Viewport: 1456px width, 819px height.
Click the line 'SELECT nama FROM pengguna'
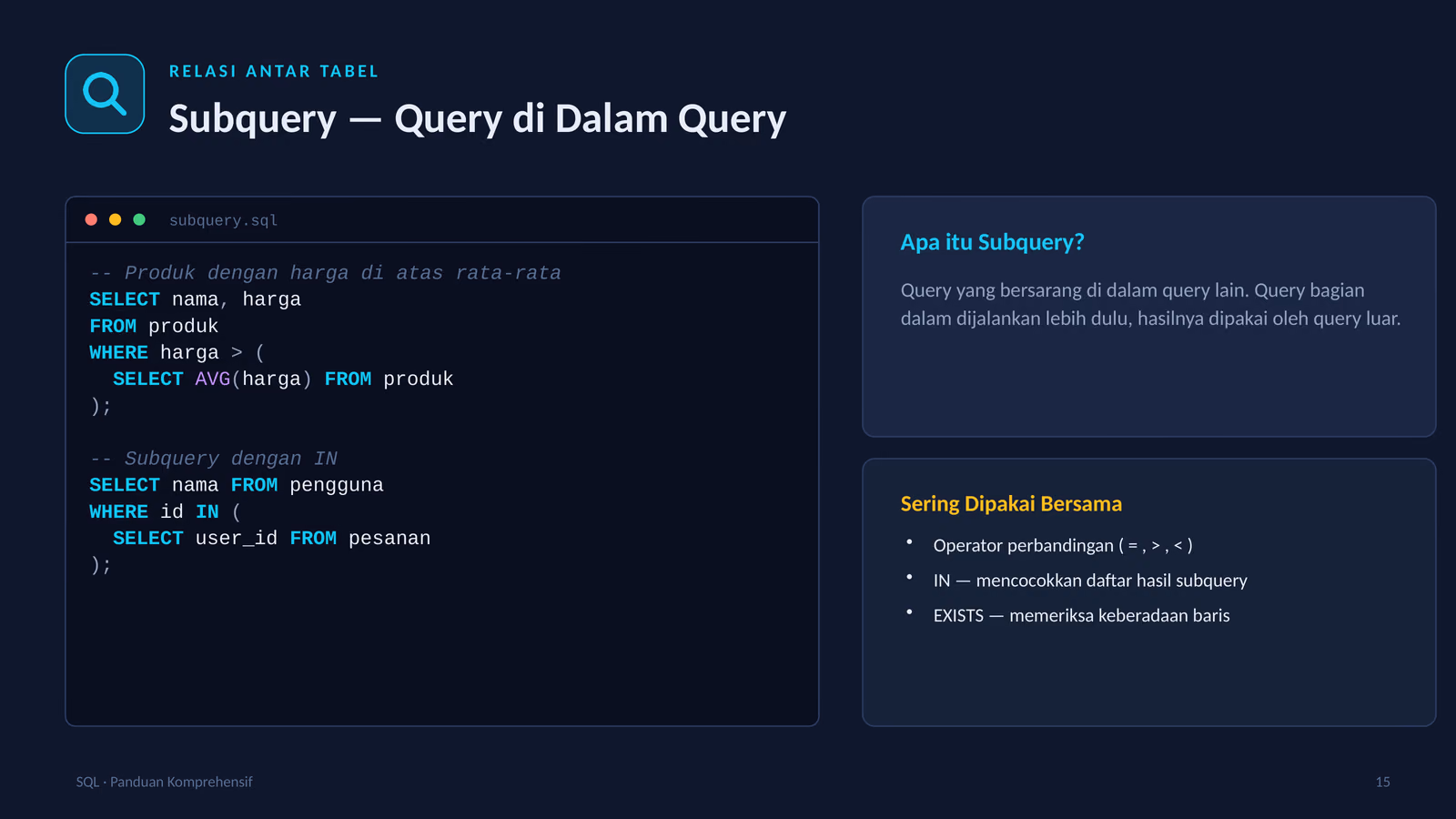pos(237,485)
